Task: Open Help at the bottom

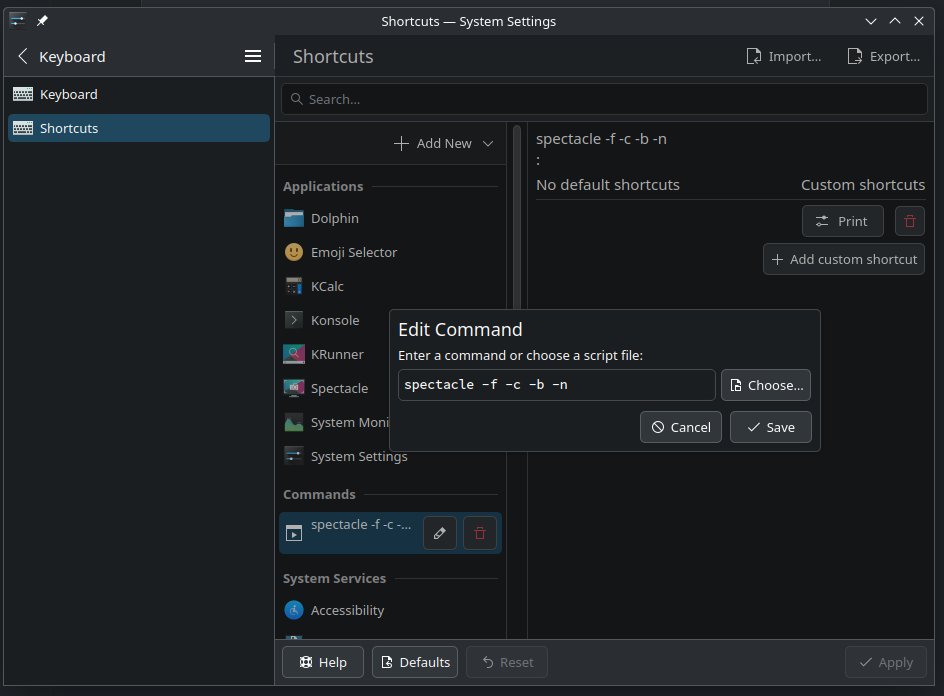Action: point(323,662)
